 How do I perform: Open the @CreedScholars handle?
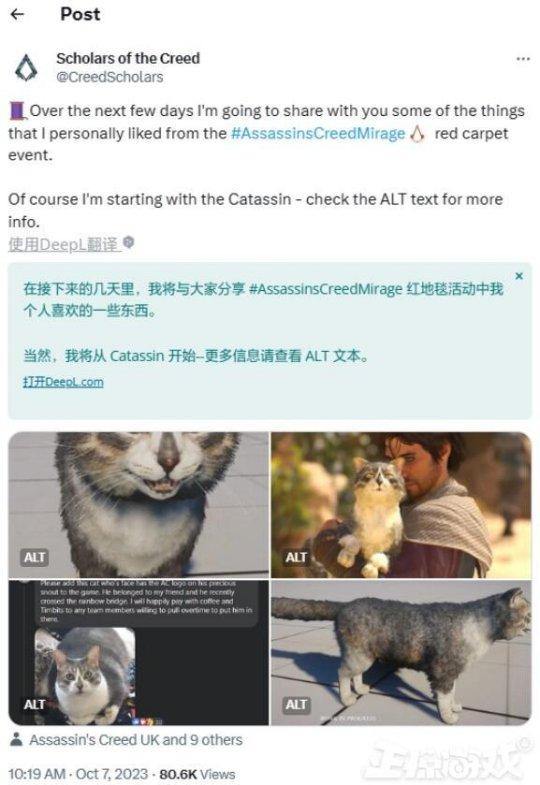pos(110,77)
